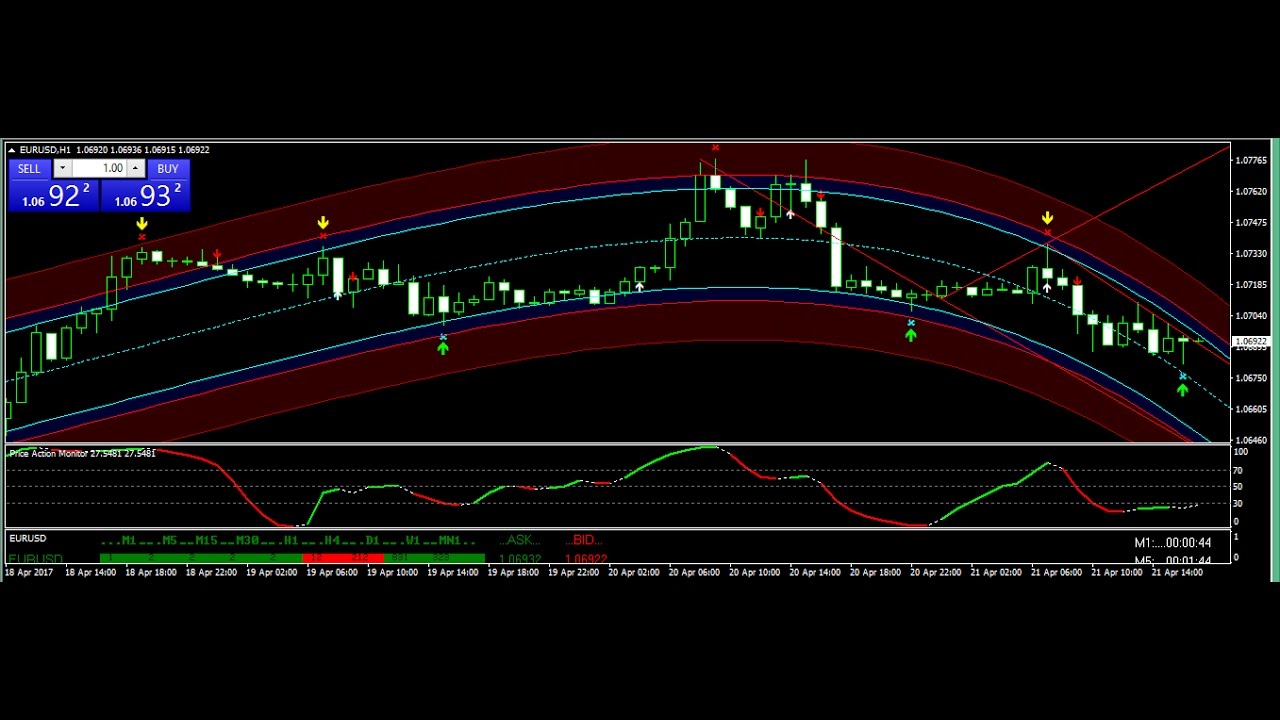The image size is (1280, 720).
Task: Click the 1.06750 price scale label
Action: (x=1251, y=378)
